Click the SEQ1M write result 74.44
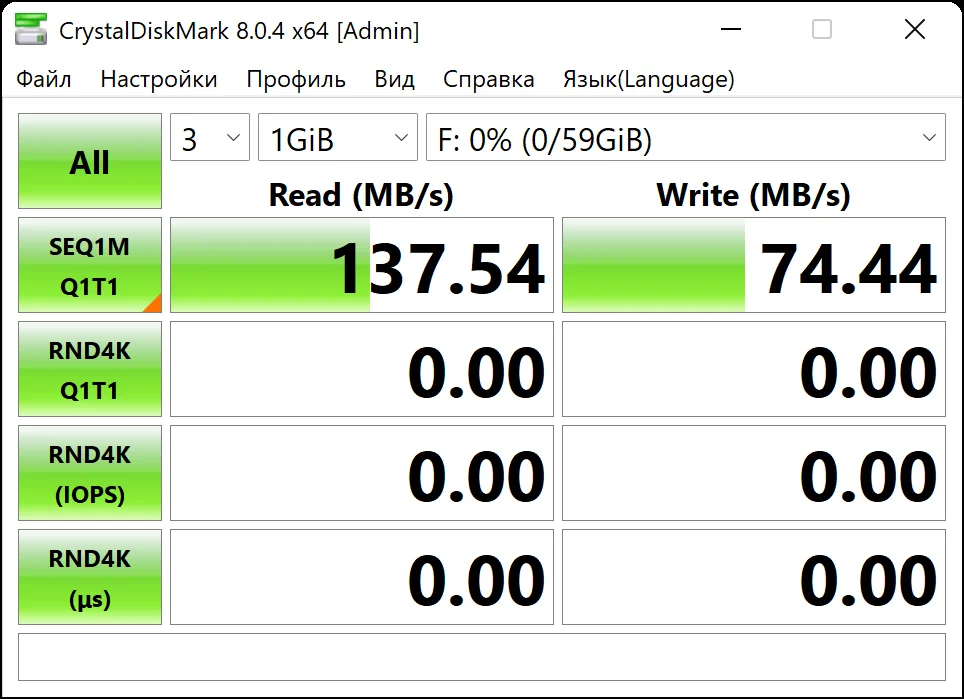The height and width of the screenshot is (699, 964). point(754,265)
